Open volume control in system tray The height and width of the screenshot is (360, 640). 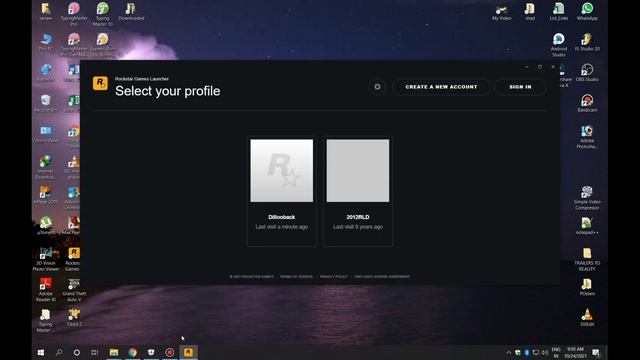(x=544, y=353)
